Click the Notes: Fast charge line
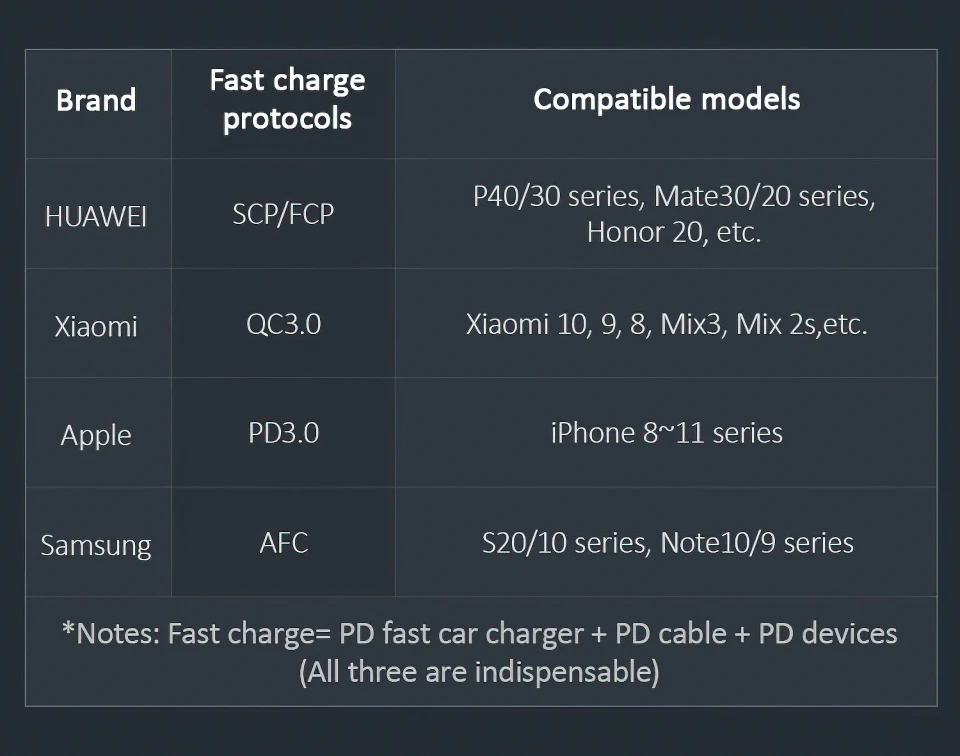The height and width of the screenshot is (756, 960). 480,633
